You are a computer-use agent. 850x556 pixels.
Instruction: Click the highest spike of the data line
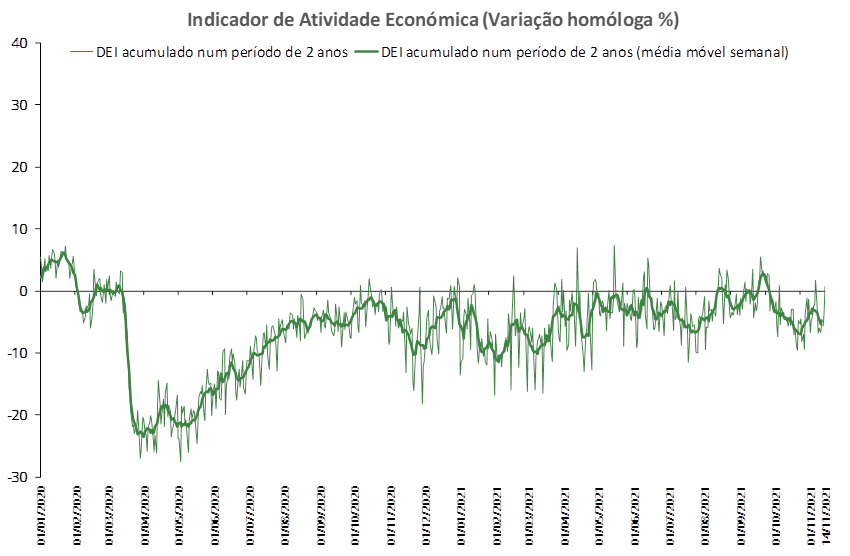pos(614,246)
